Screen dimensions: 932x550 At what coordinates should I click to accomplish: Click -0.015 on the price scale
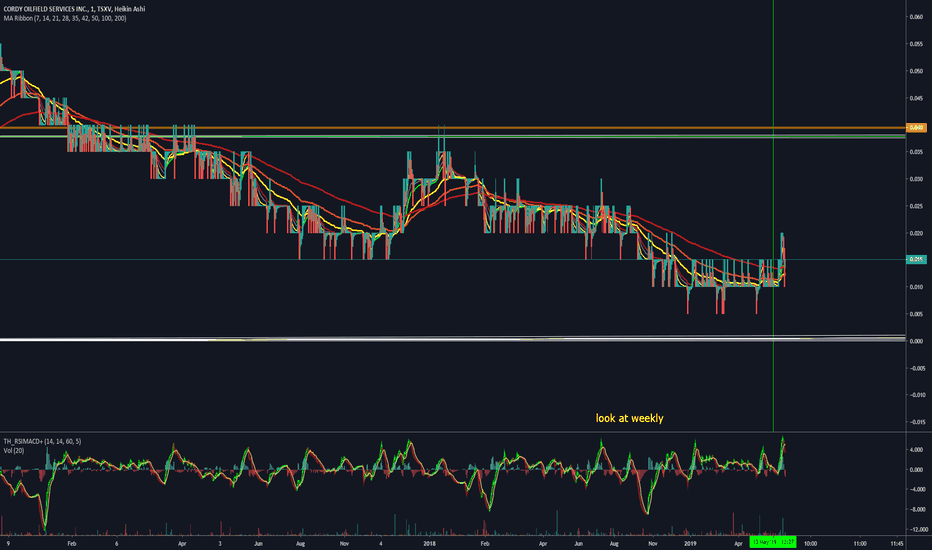916,422
